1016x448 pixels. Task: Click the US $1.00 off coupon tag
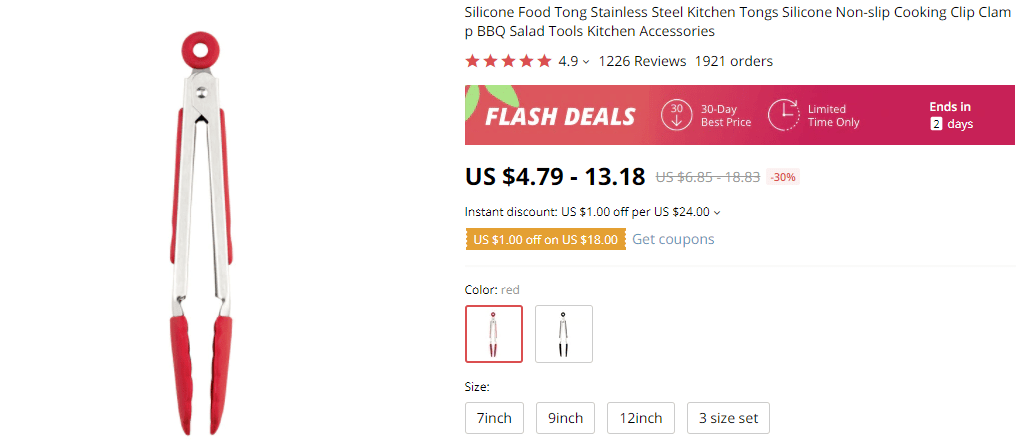tap(545, 239)
